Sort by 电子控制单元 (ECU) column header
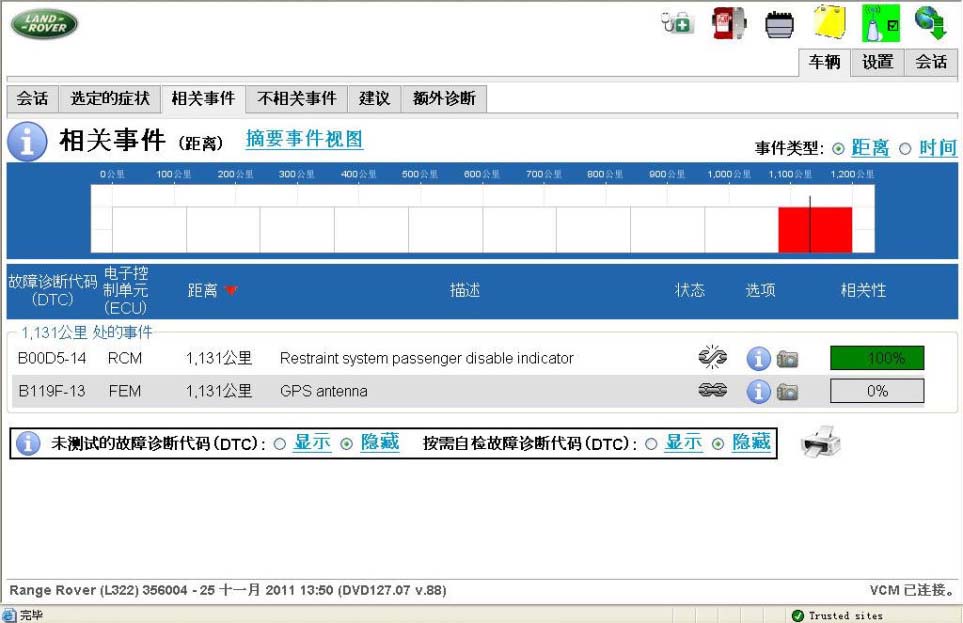The width and height of the screenshot is (963, 623). click(x=125, y=290)
